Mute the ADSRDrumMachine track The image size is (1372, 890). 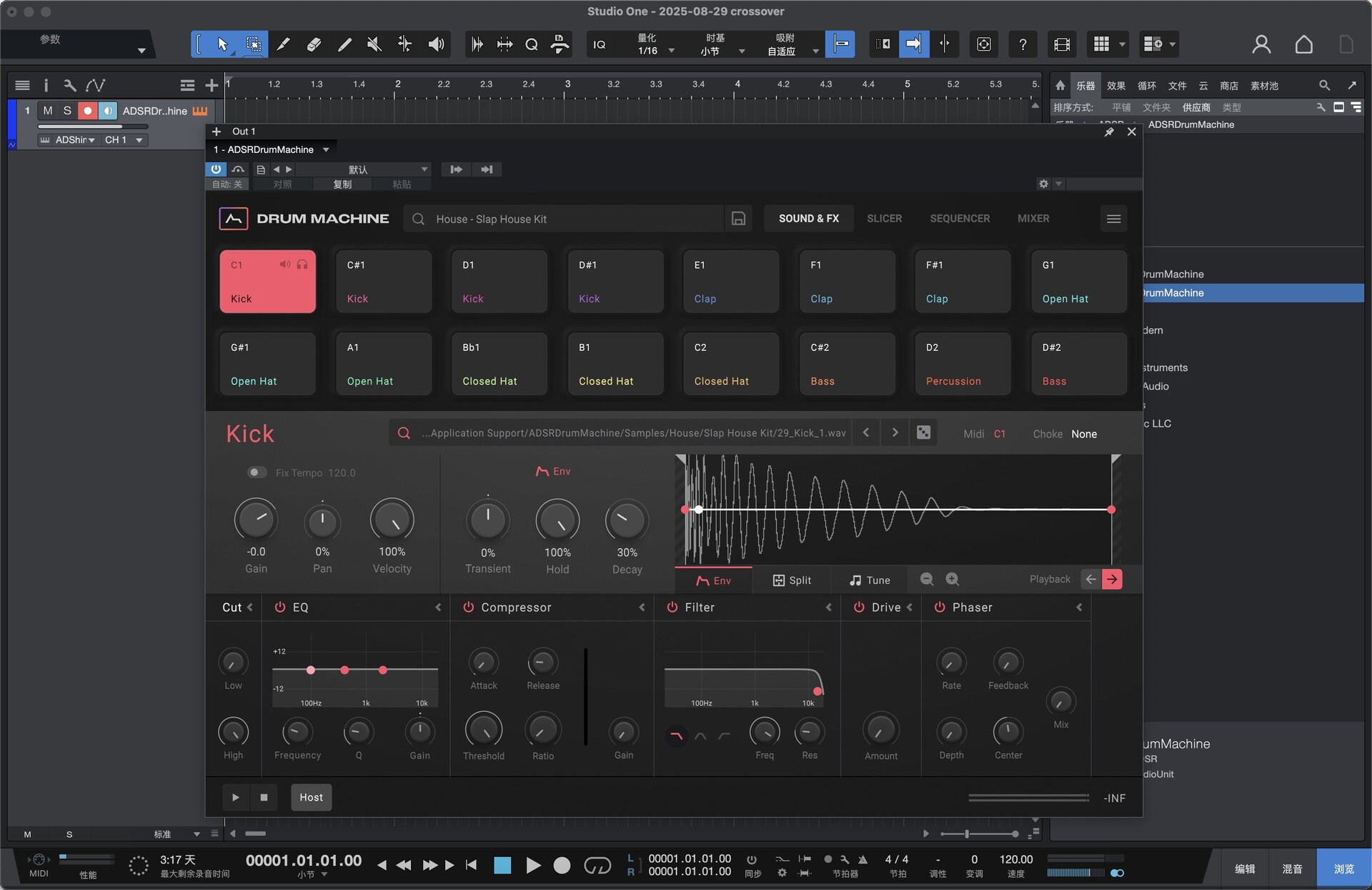[48, 111]
